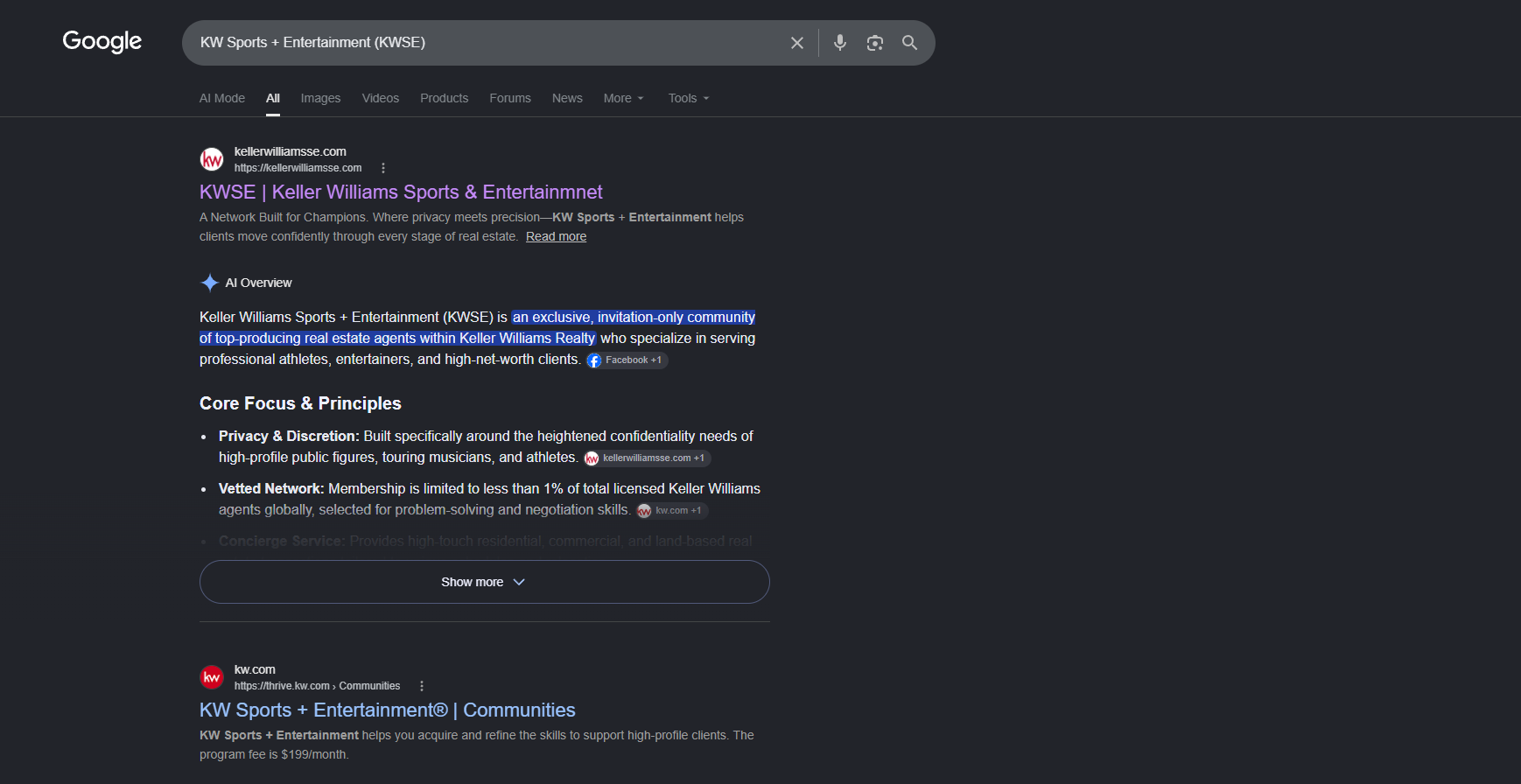Screen dimensions: 1521x784
Task: Click the AI Overview sparkle icon
Action: click(x=210, y=283)
